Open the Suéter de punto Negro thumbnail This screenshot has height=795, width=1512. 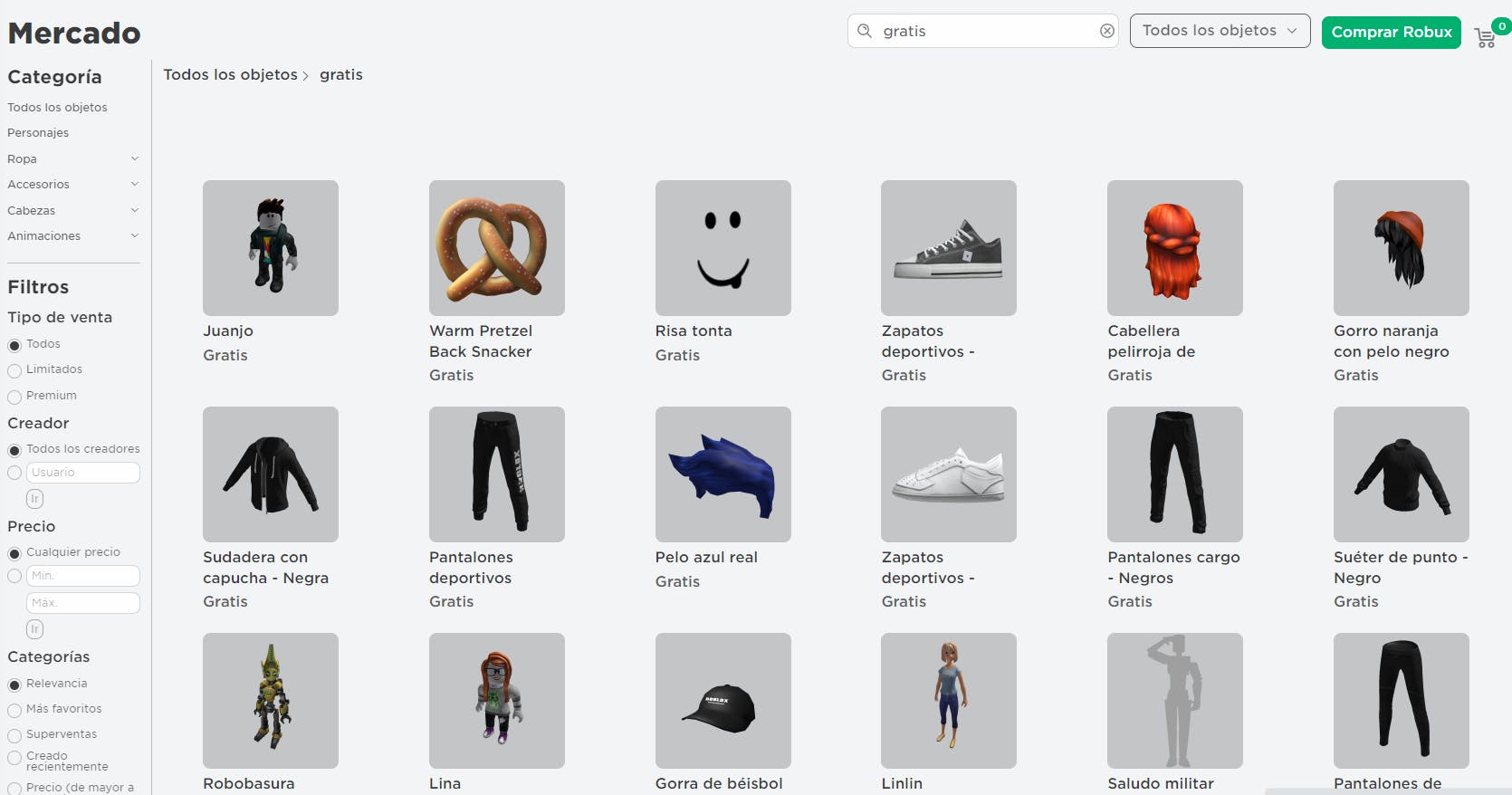pyautogui.click(x=1402, y=474)
